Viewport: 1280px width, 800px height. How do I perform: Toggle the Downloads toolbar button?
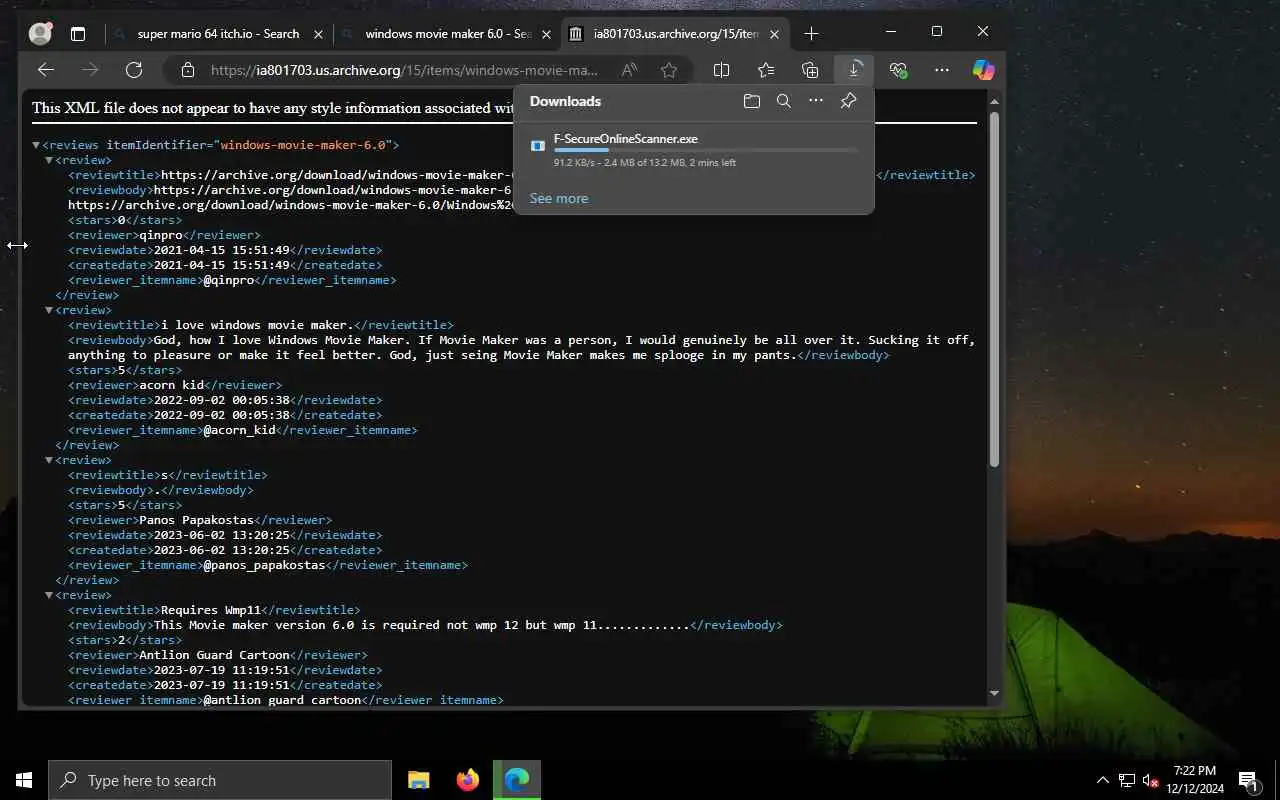tap(854, 70)
